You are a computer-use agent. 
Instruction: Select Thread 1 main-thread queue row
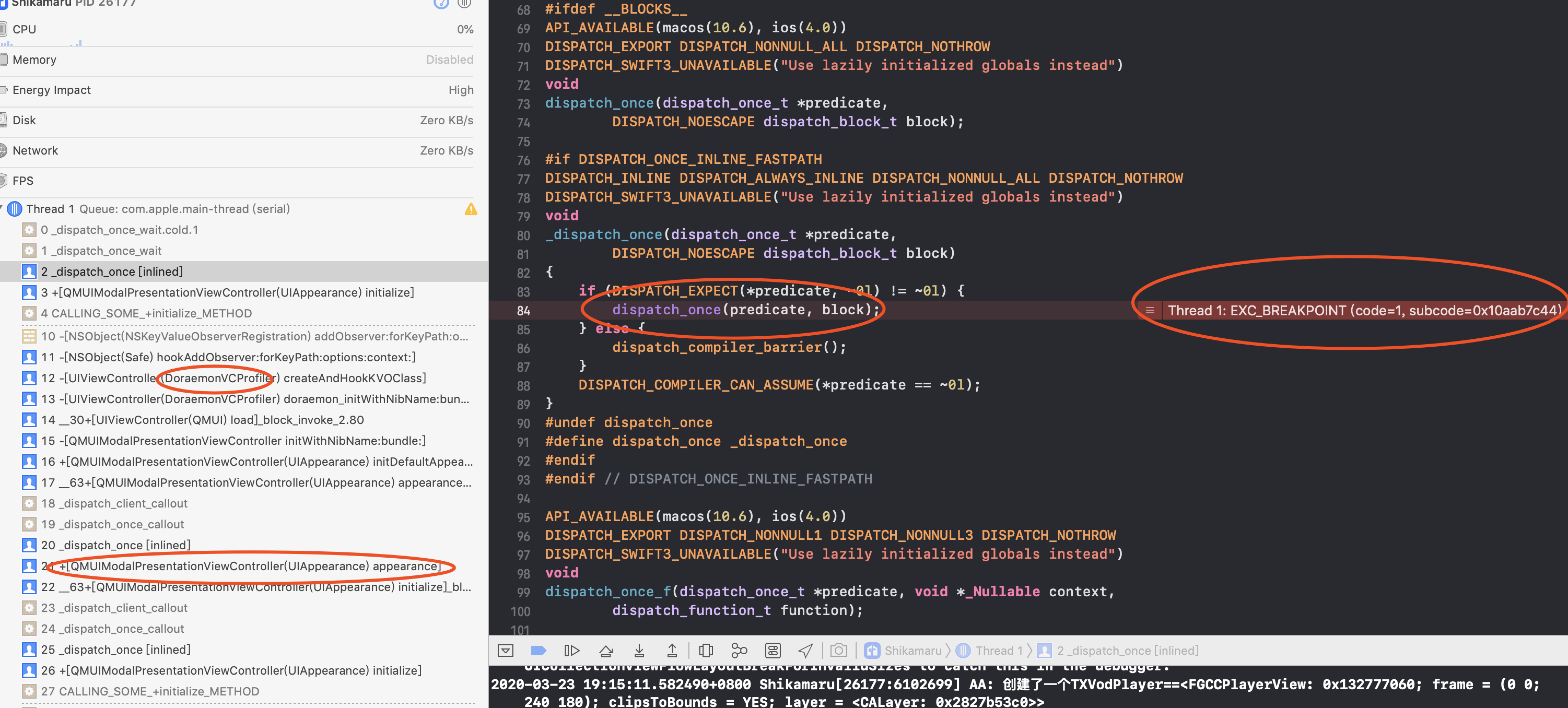pos(243,209)
